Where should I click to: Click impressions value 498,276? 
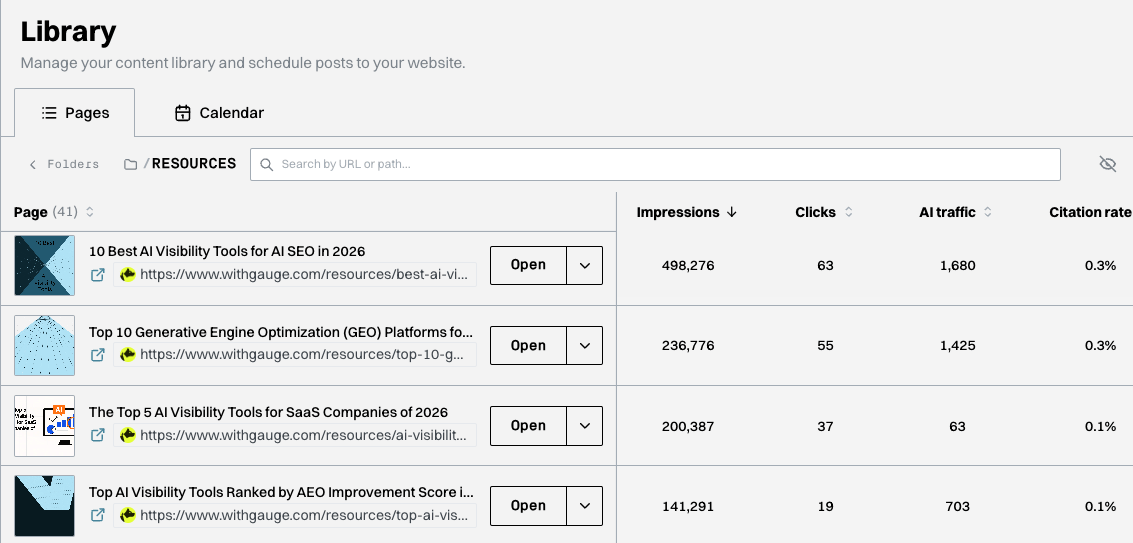point(688,265)
